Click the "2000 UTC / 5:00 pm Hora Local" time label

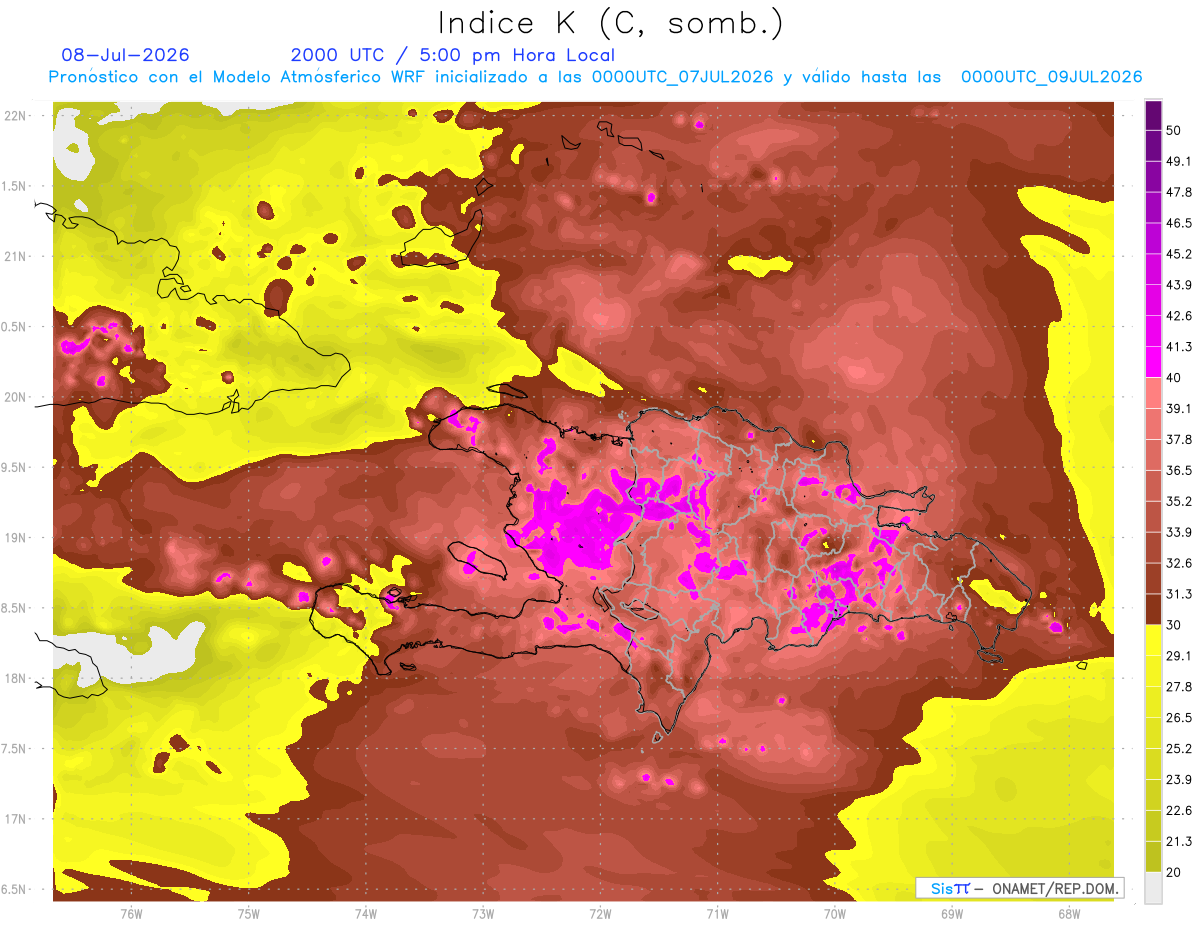(x=453, y=55)
